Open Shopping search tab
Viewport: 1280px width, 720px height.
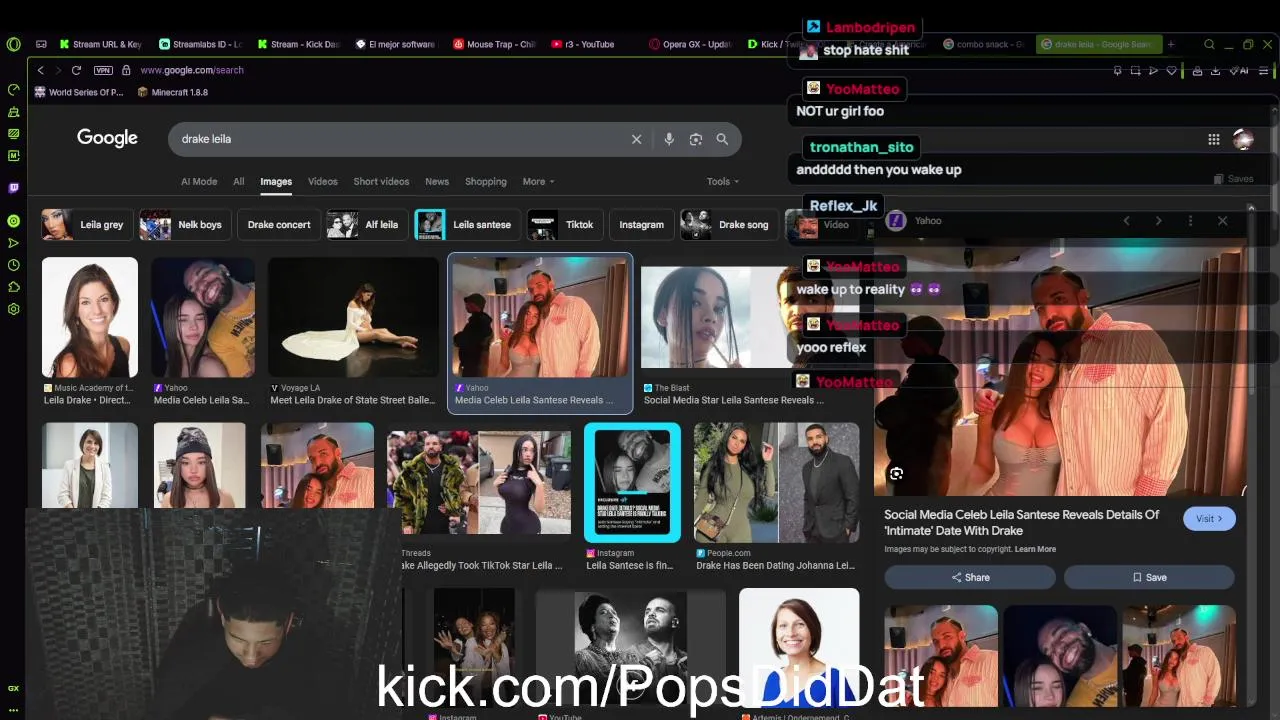[x=486, y=181]
